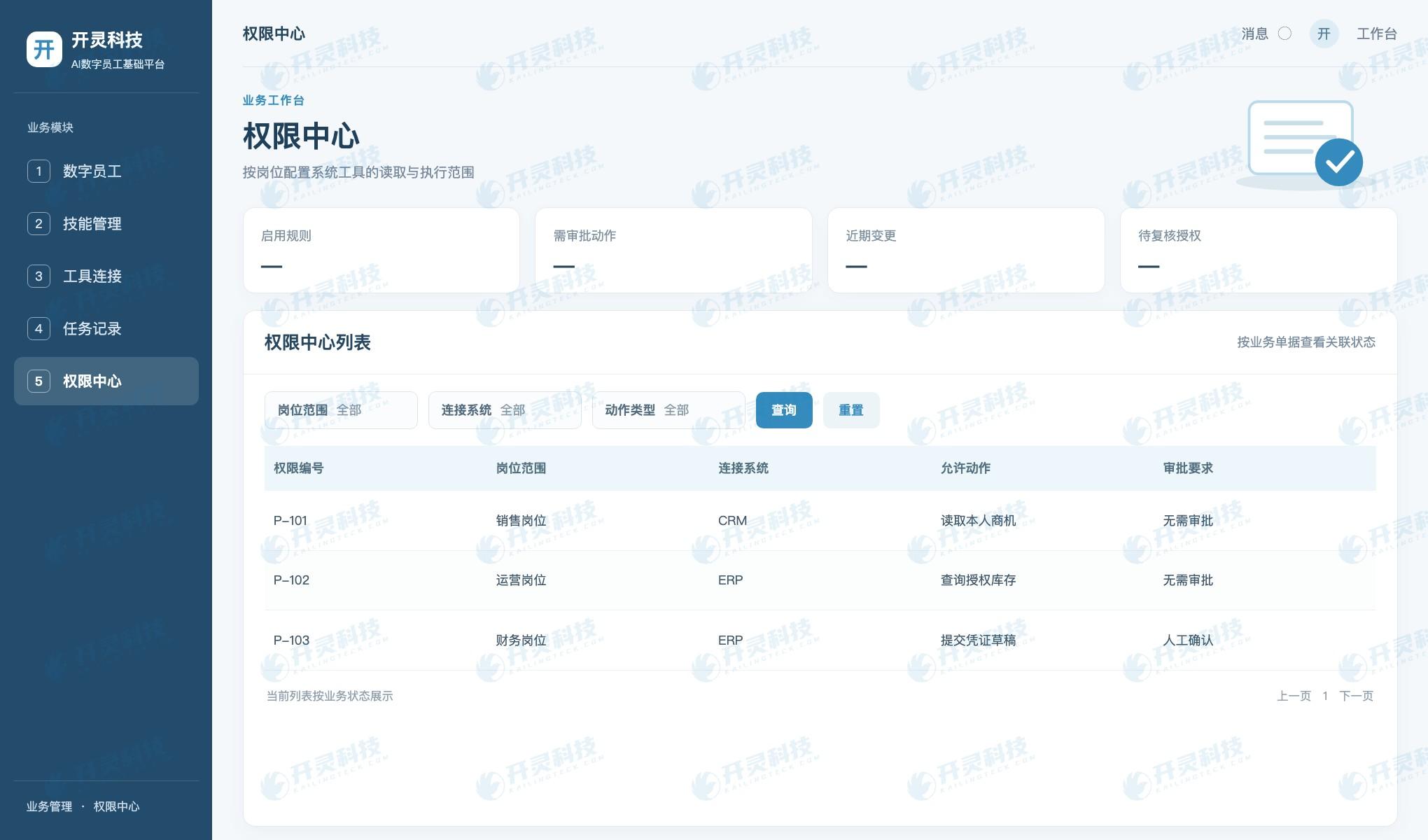
Task: Go to 工具连接 in sidebar
Action: (x=106, y=276)
